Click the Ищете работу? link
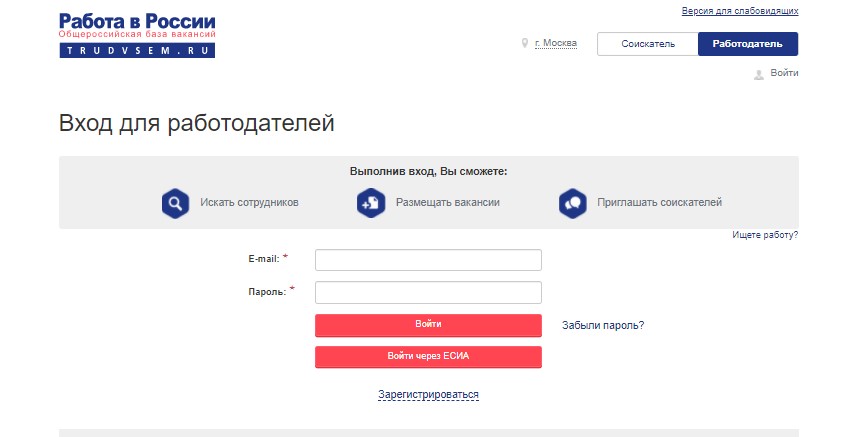Screen dimensions: 858x437 [765, 235]
